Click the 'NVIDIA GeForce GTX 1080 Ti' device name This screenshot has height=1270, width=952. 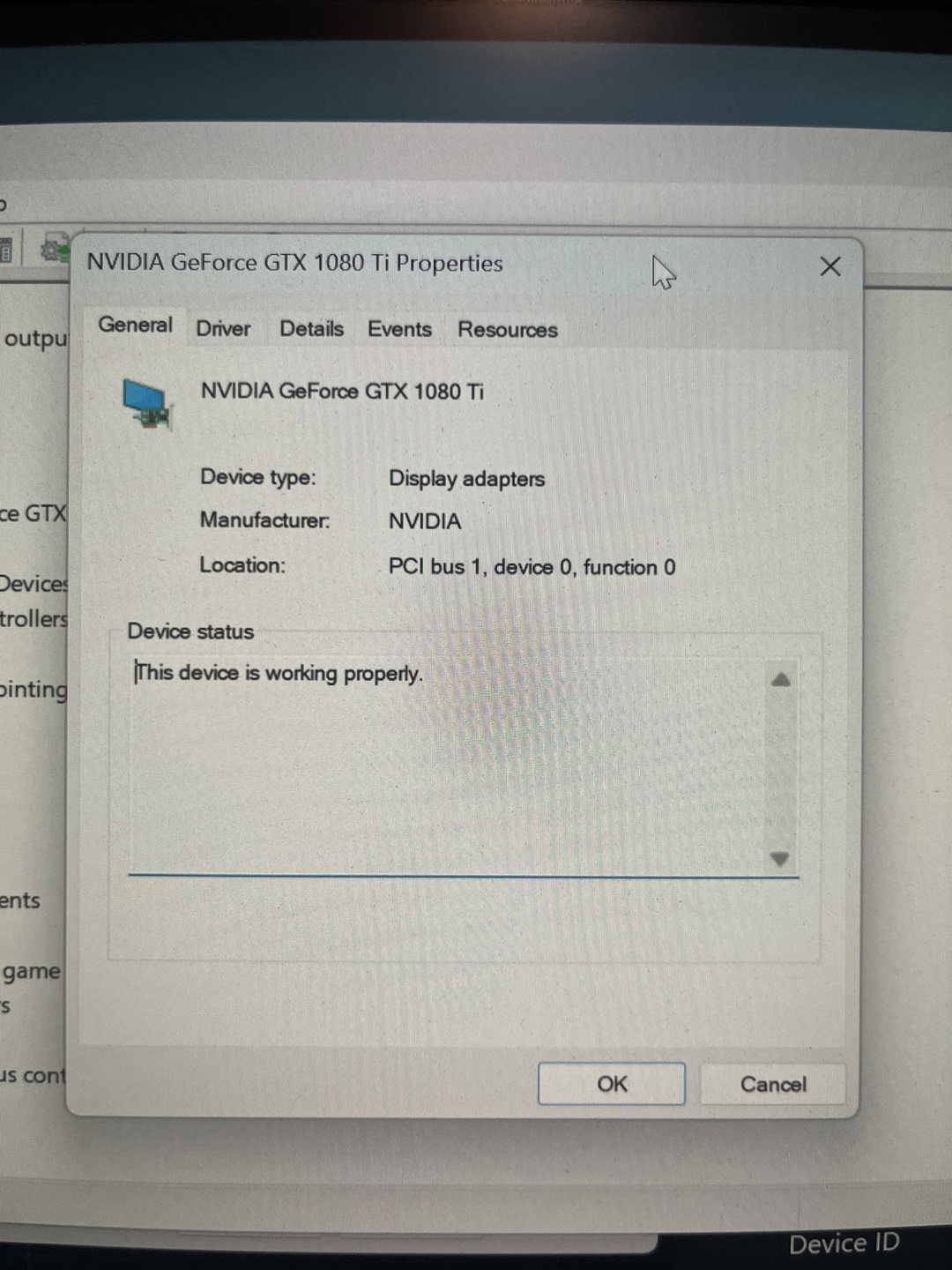342,391
